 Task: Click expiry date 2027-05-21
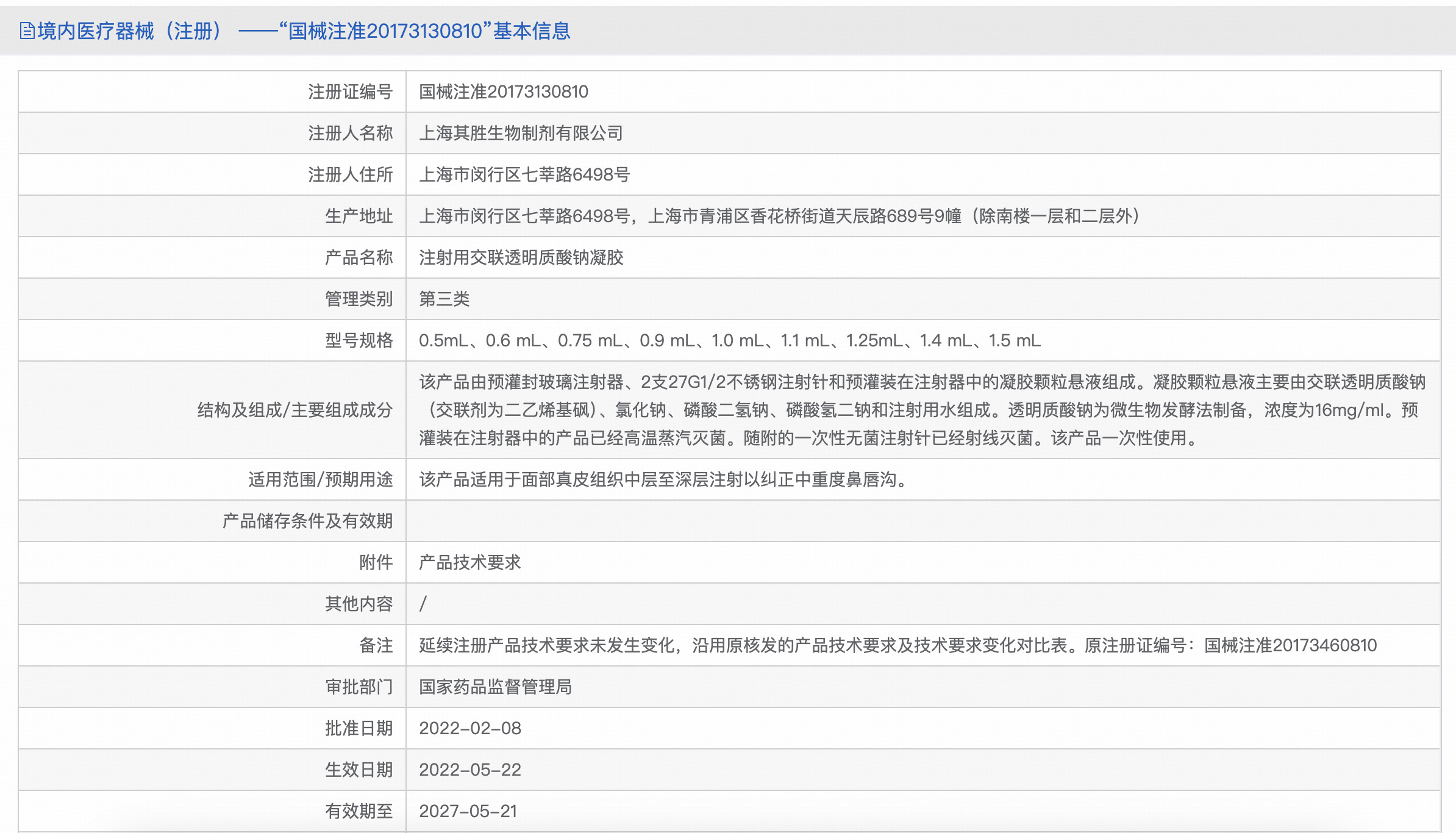pyautogui.click(x=468, y=811)
